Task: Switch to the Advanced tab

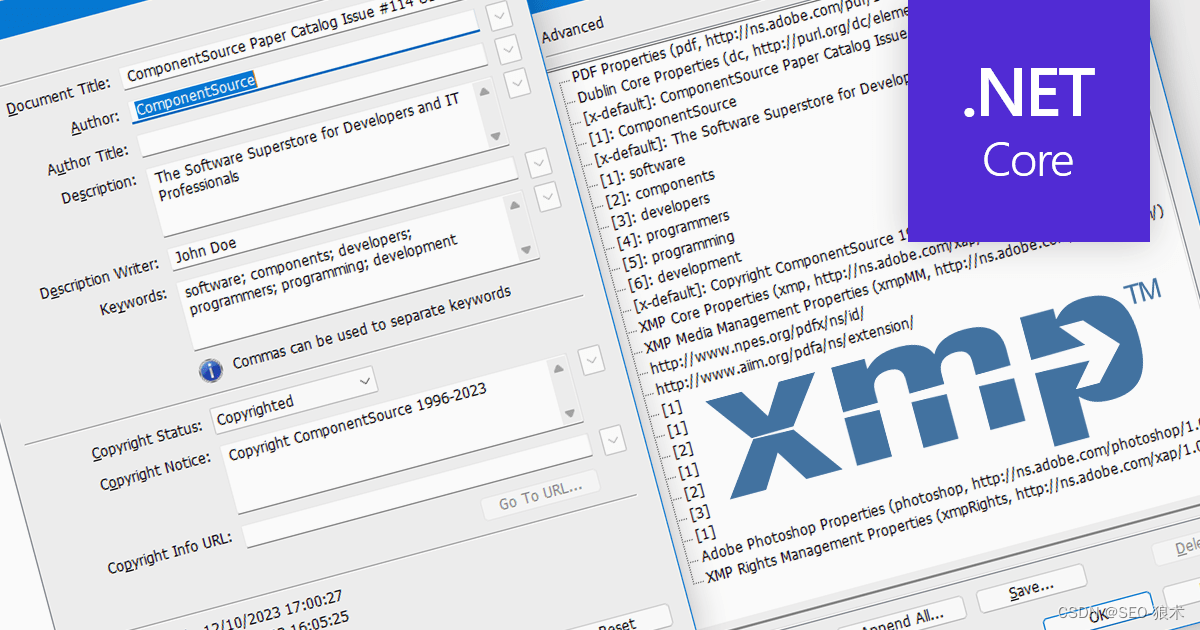Action: coord(573,28)
